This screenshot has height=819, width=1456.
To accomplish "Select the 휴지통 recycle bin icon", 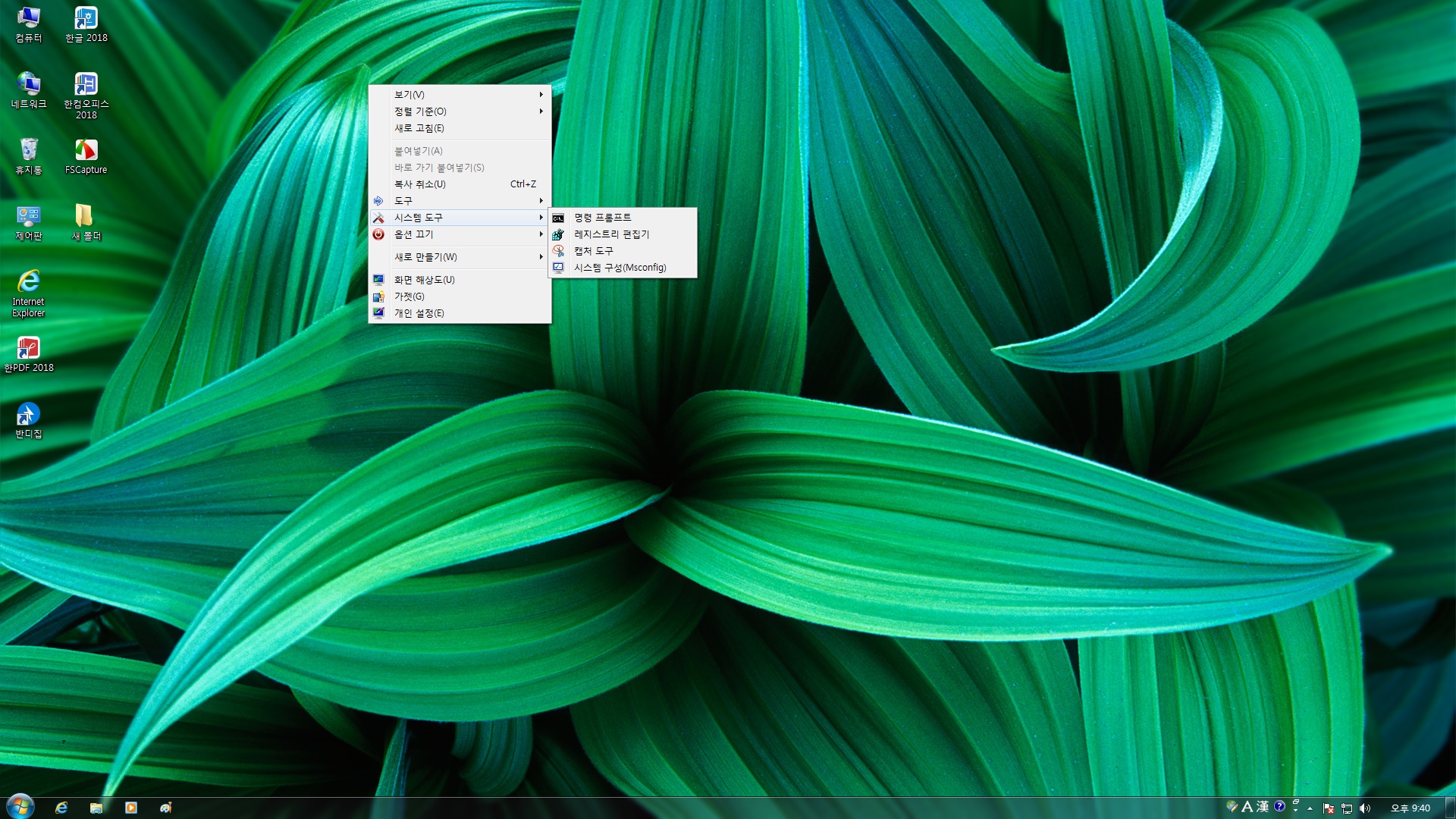I will (x=29, y=156).
